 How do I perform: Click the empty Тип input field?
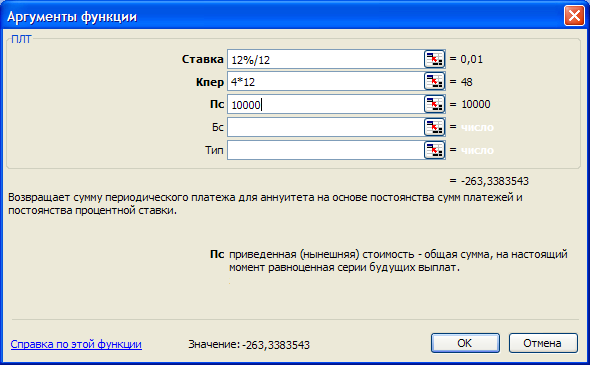coord(325,150)
